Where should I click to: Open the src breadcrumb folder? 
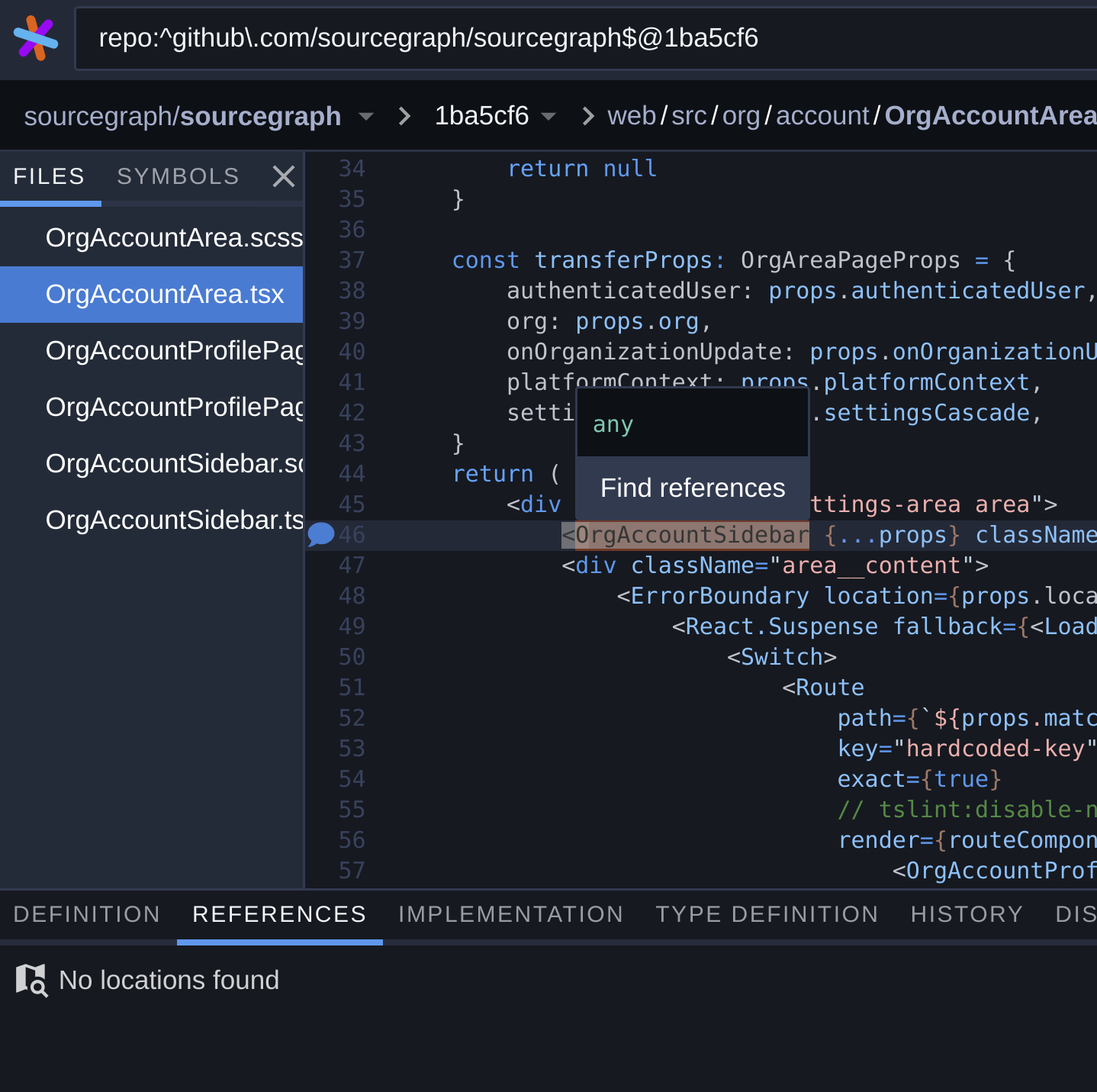[x=689, y=116]
